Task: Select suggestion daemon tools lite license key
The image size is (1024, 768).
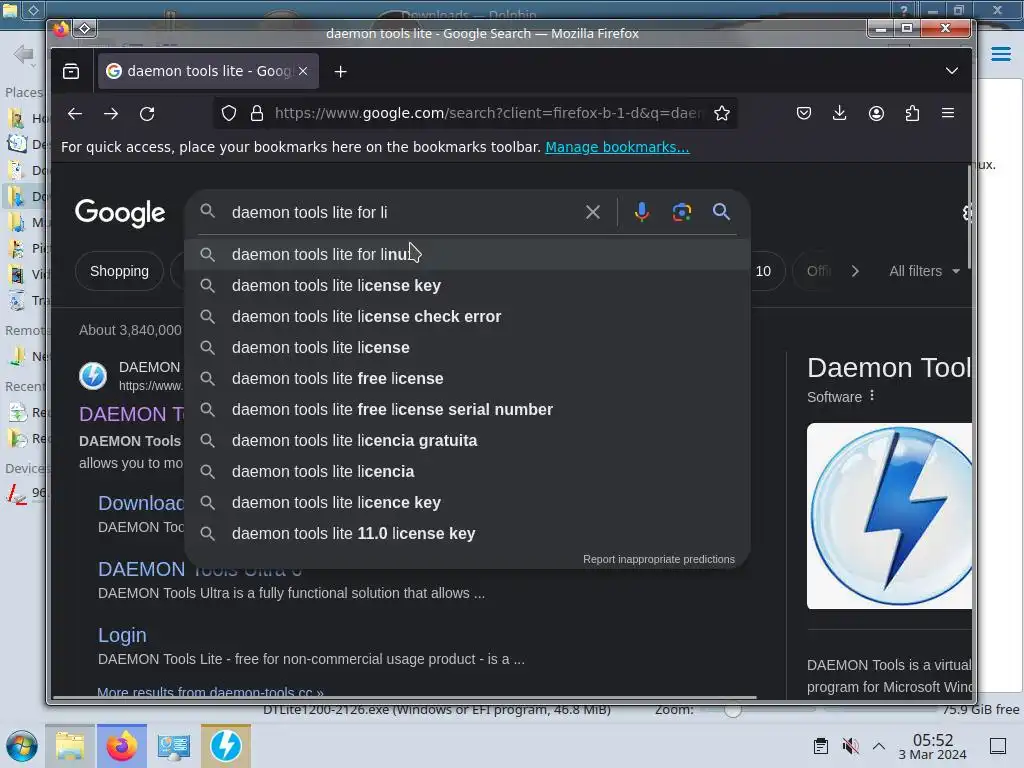Action: (x=467, y=285)
